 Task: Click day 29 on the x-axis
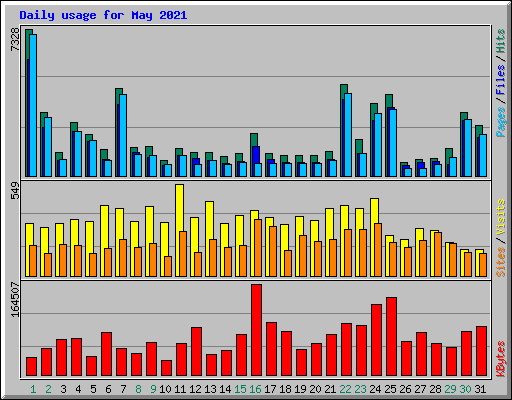point(450,389)
